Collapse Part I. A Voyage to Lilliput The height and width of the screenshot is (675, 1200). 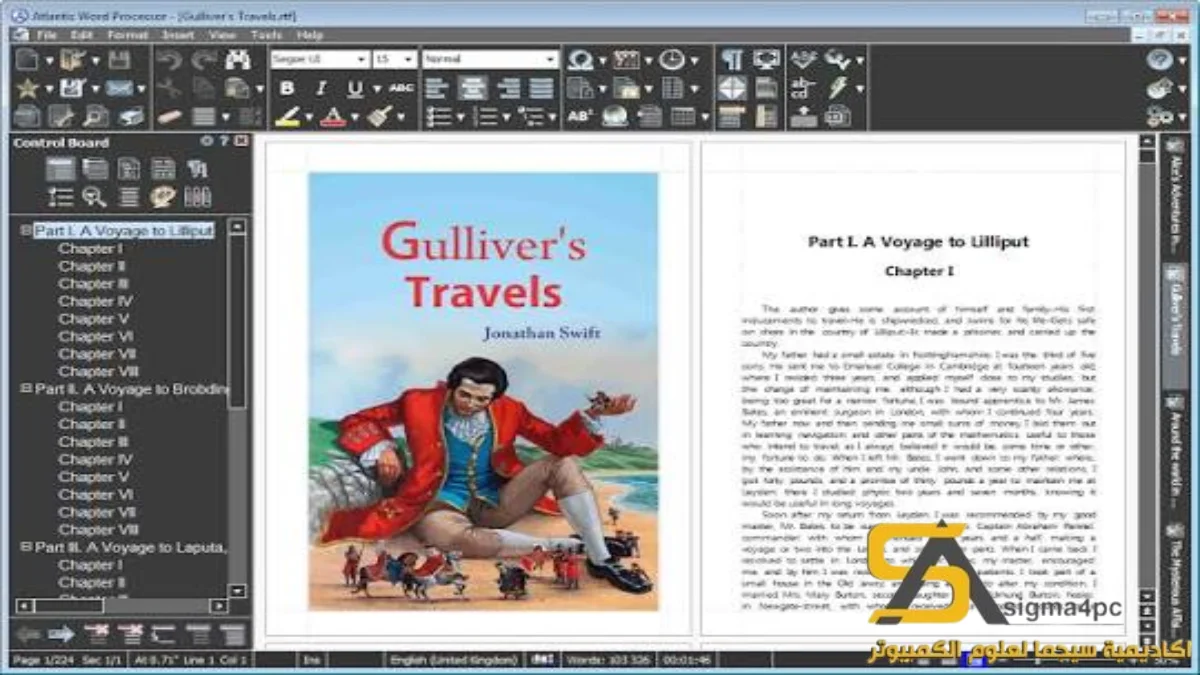click(x=26, y=230)
